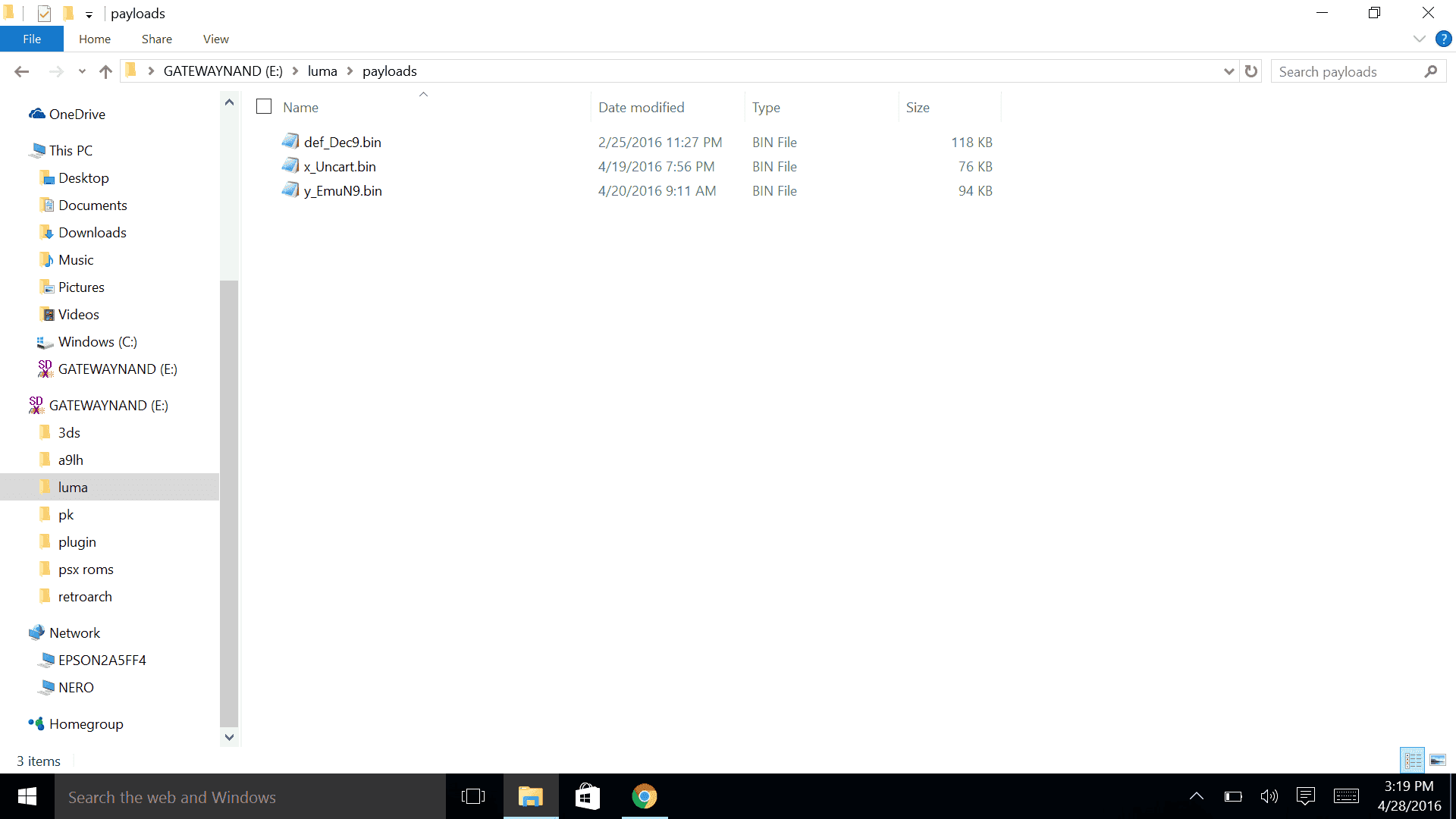Open Windows Store from taskbar
The width and height of the screenshot is (1456, 819).
click(x=588, y=796)
